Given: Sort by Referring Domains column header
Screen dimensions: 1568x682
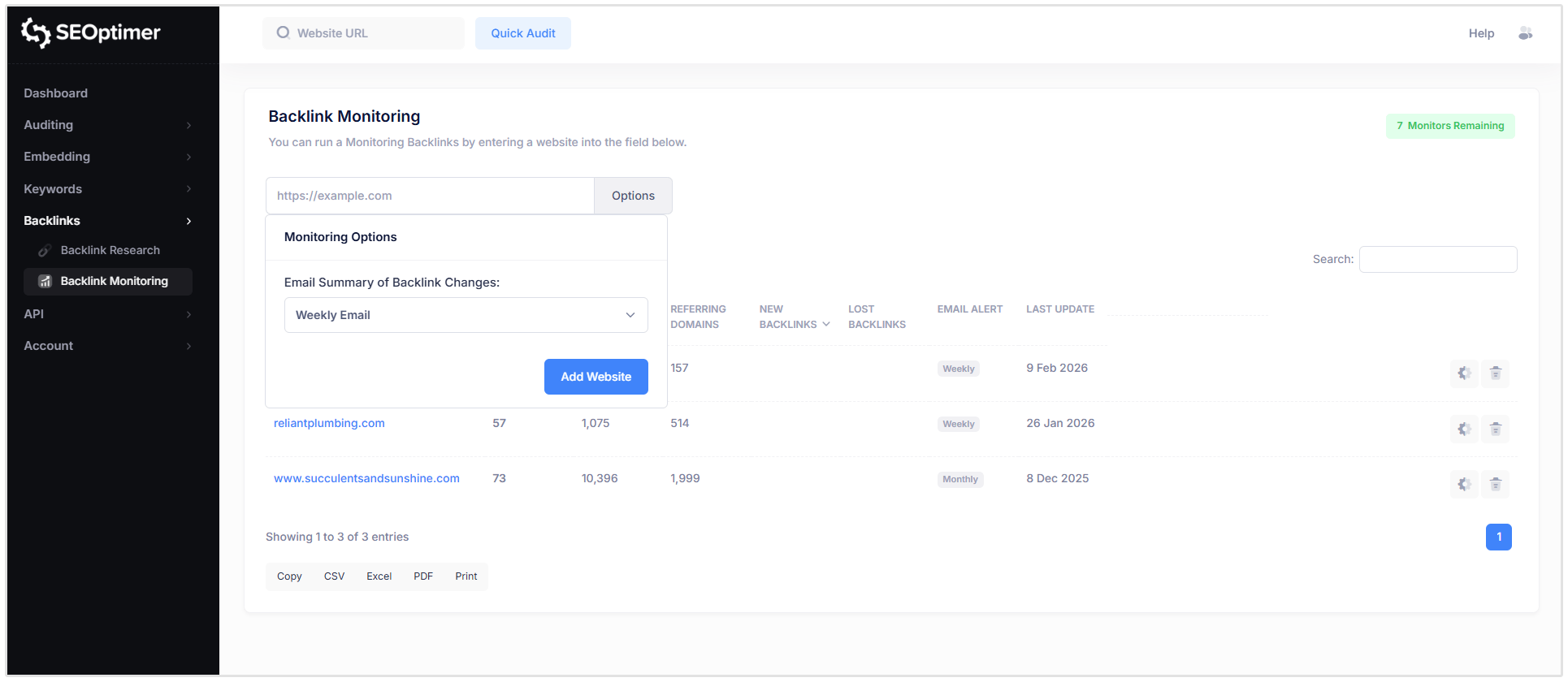Looking at the screenshot, I should tap(698, 317).
